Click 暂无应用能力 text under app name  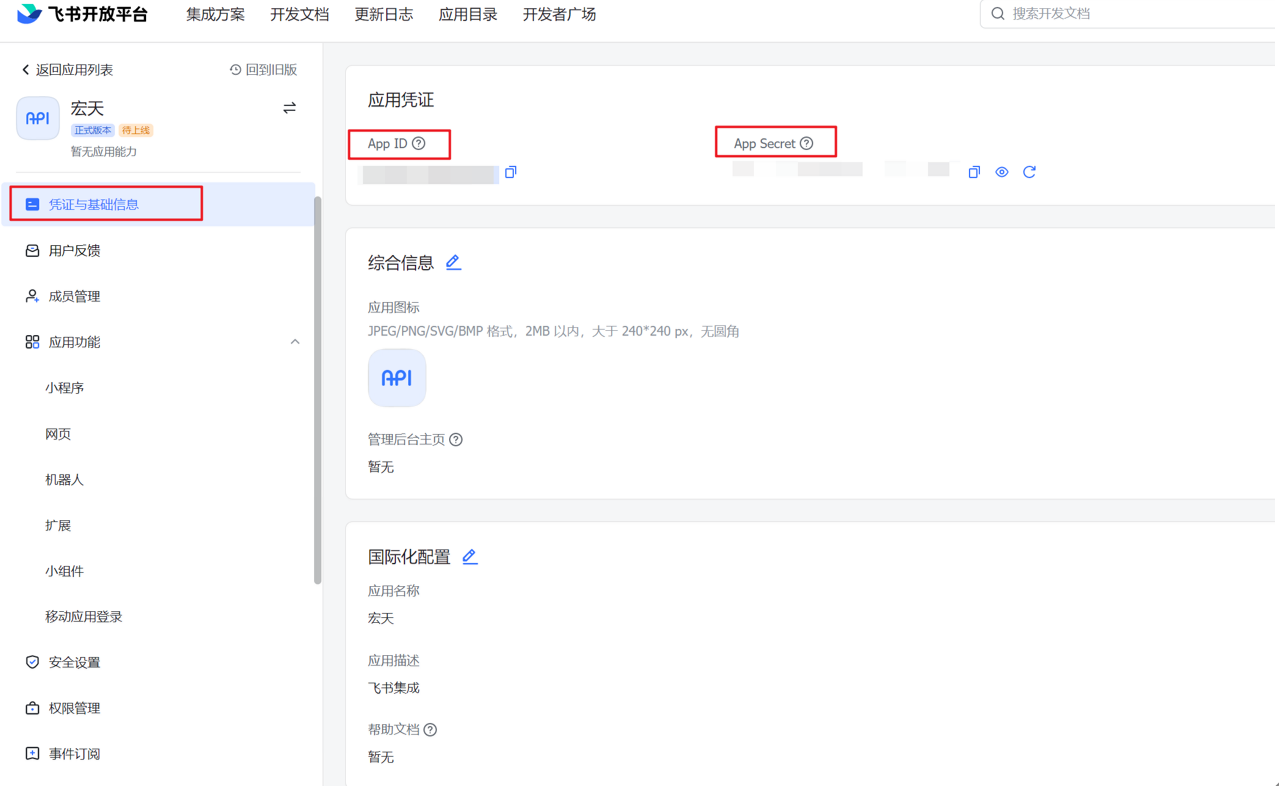(104, 152)
